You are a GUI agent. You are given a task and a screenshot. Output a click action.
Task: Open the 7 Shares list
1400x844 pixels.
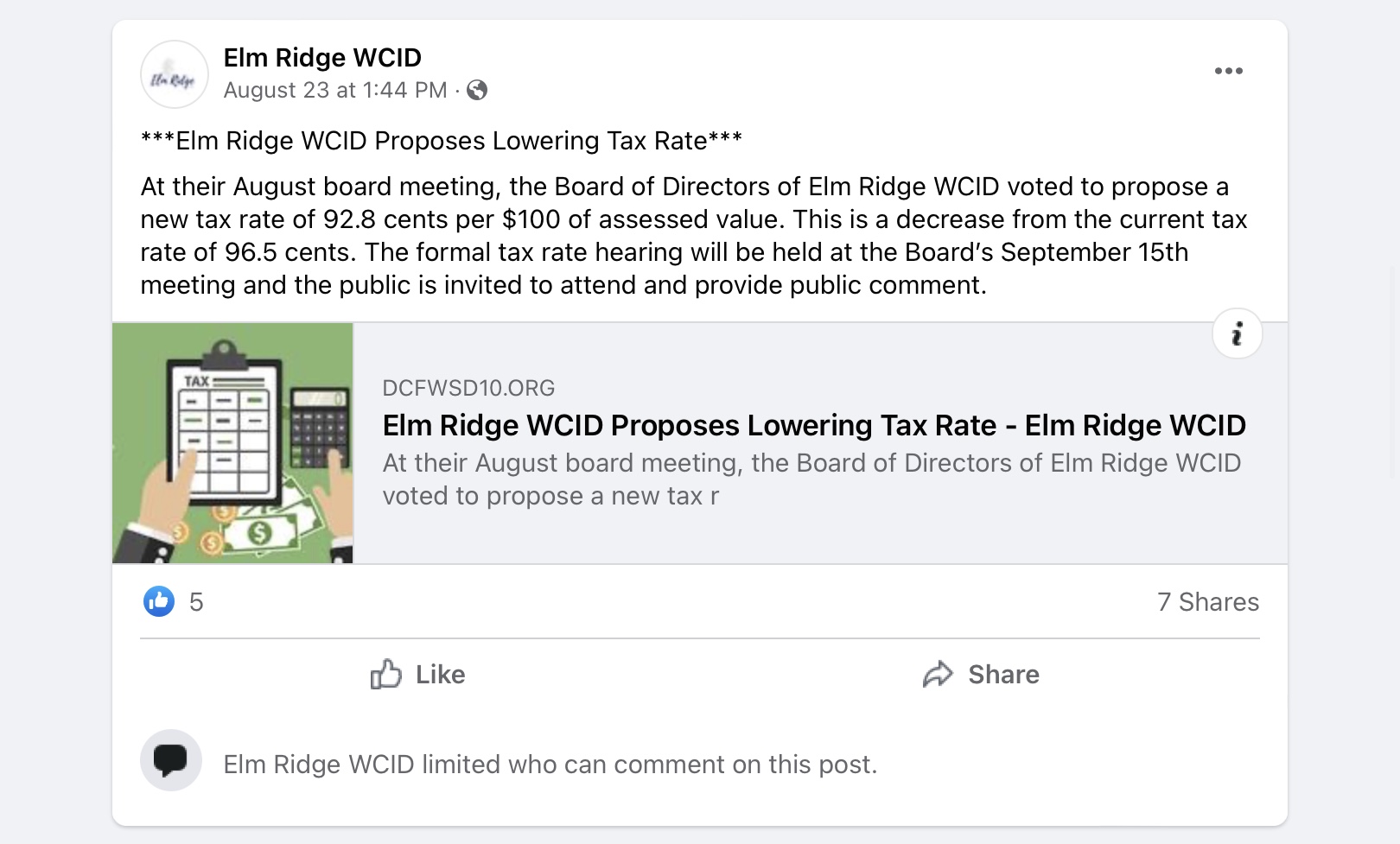(1207, 602)
